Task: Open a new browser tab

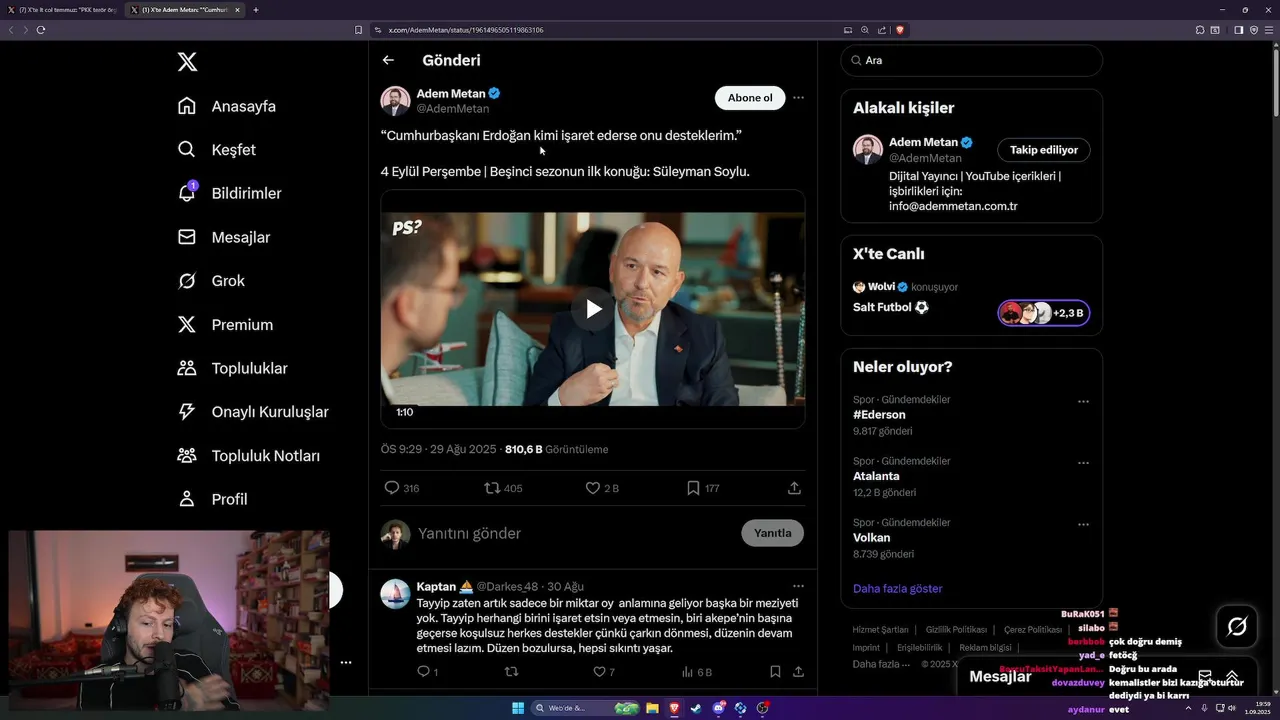Action: click(256, 10)
